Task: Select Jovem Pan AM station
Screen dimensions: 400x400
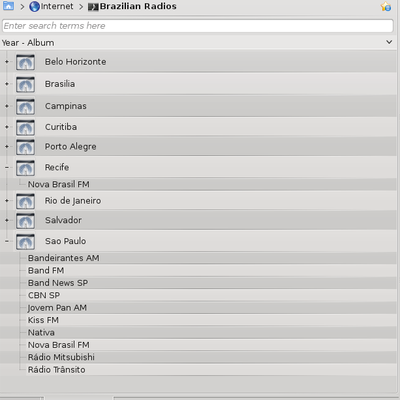Action: pyautogui.click(x=57, y=308)
